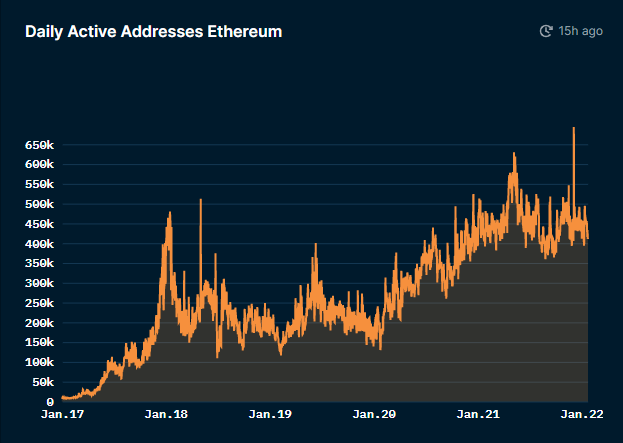Screen dimensions: 623x443
Task: Click the Jan.20 x-axis label
Action: click(x=374, y=414)
